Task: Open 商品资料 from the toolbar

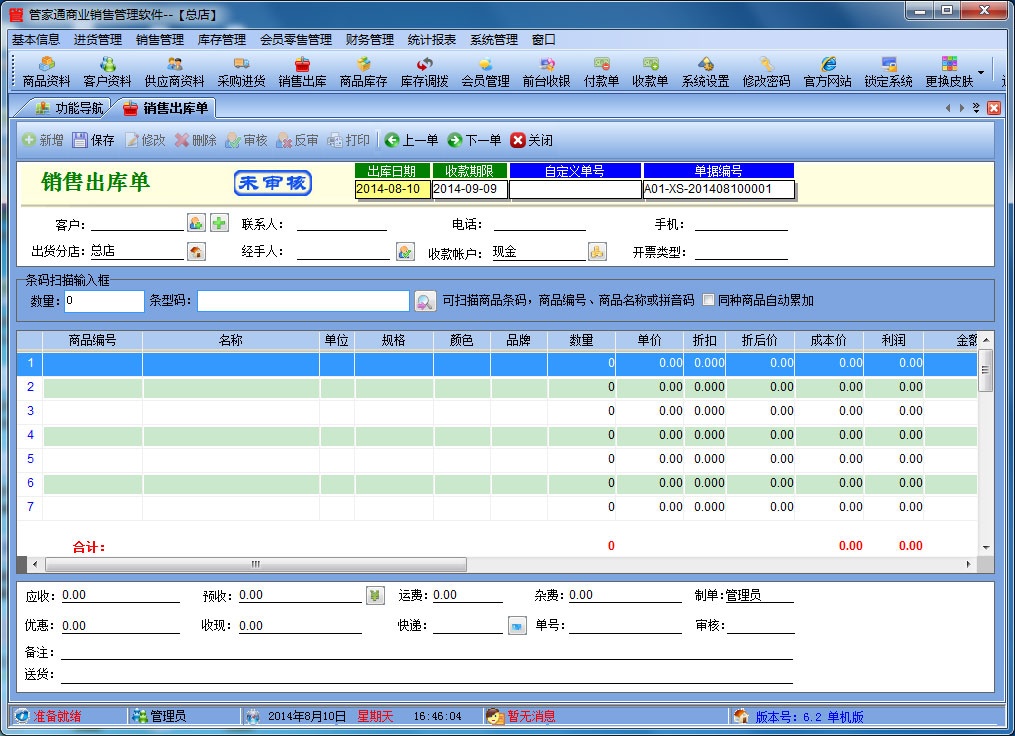Action: (x=46, y=71)
